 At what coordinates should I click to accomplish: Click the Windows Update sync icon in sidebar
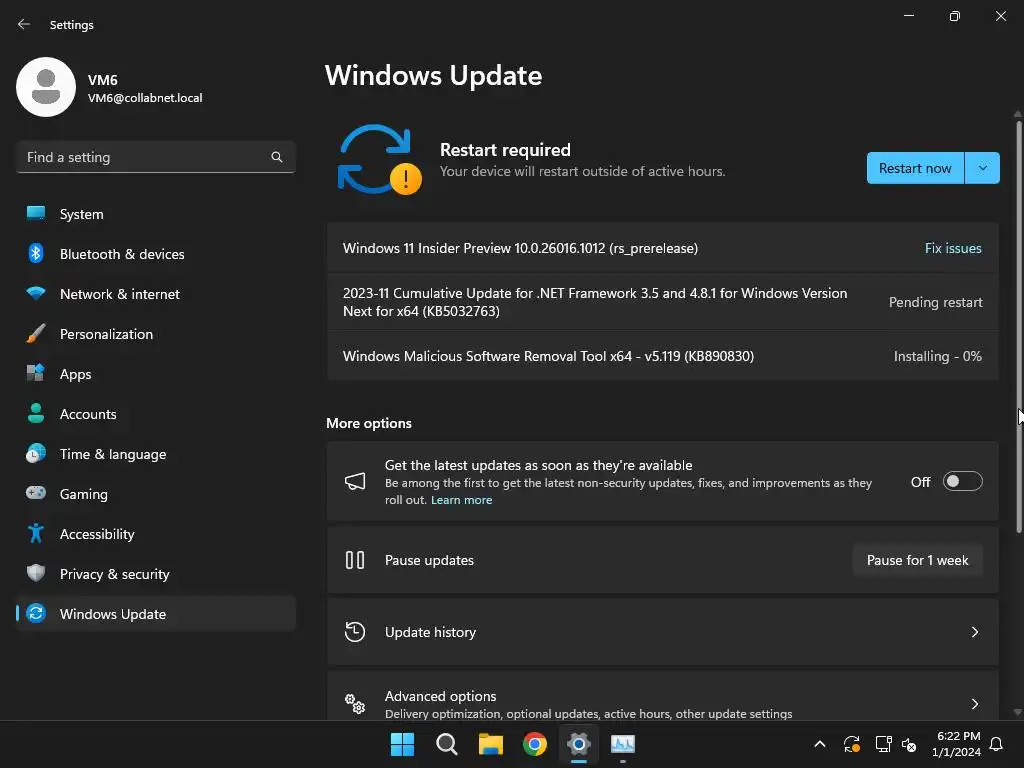point(36,613)
